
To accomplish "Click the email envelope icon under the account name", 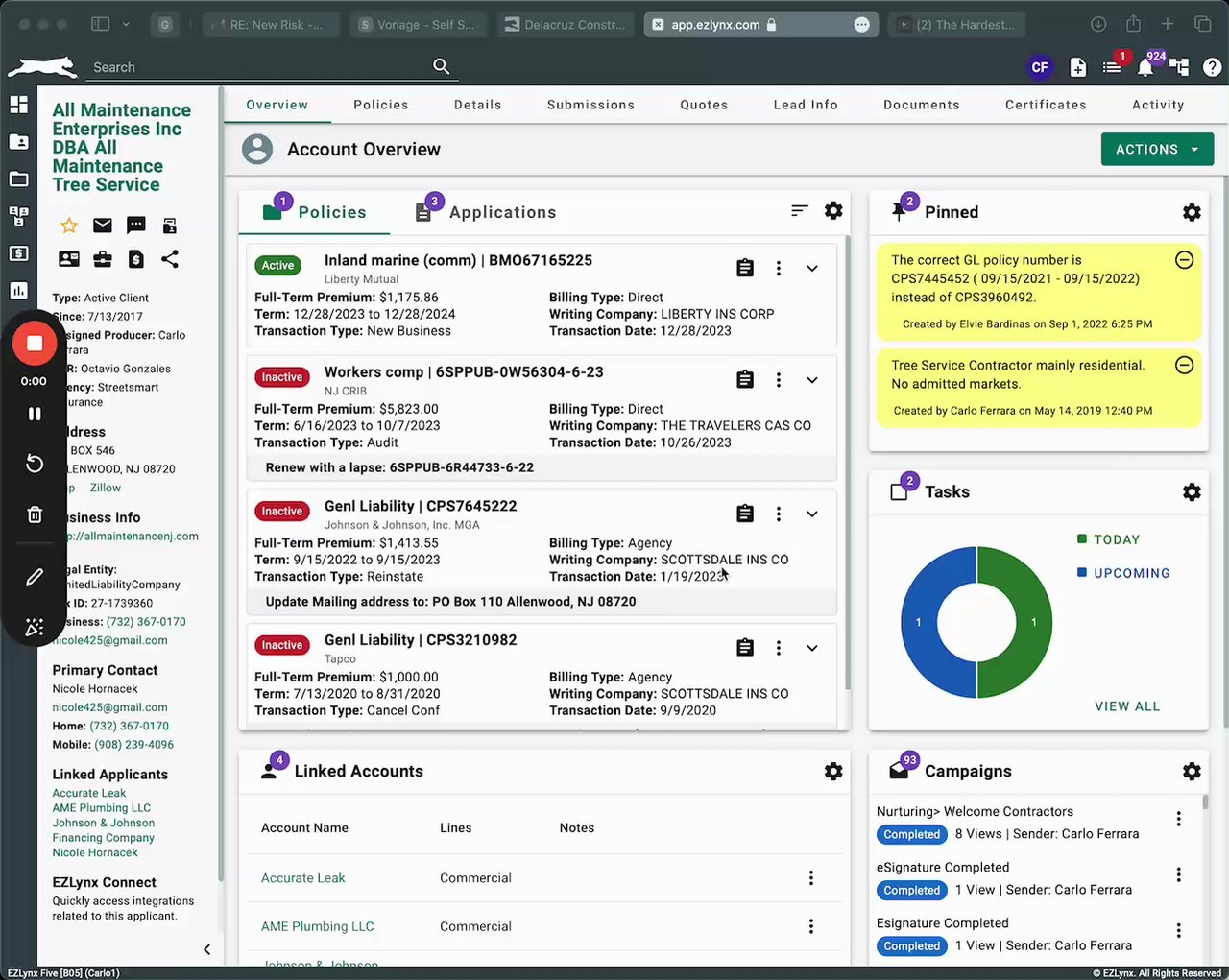I will pyautogui.click(x=103, y=226).
